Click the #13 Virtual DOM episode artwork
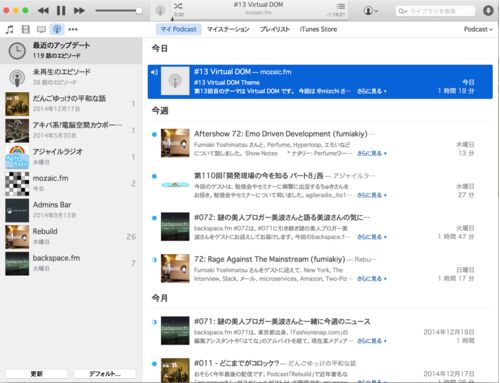 175,81
